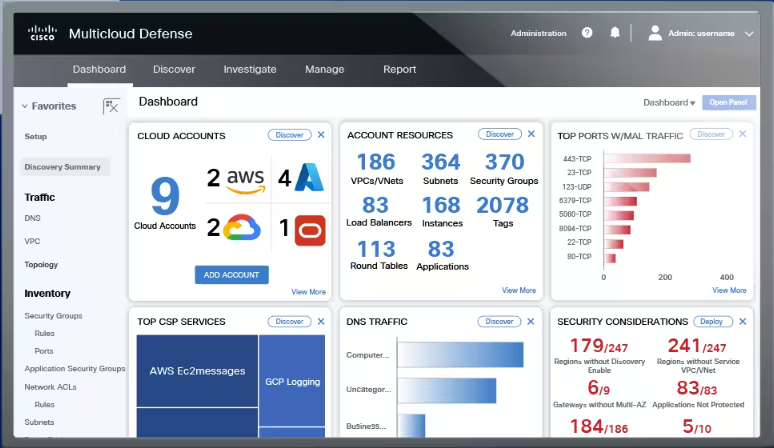Open the Manage tab

[324, 70]
